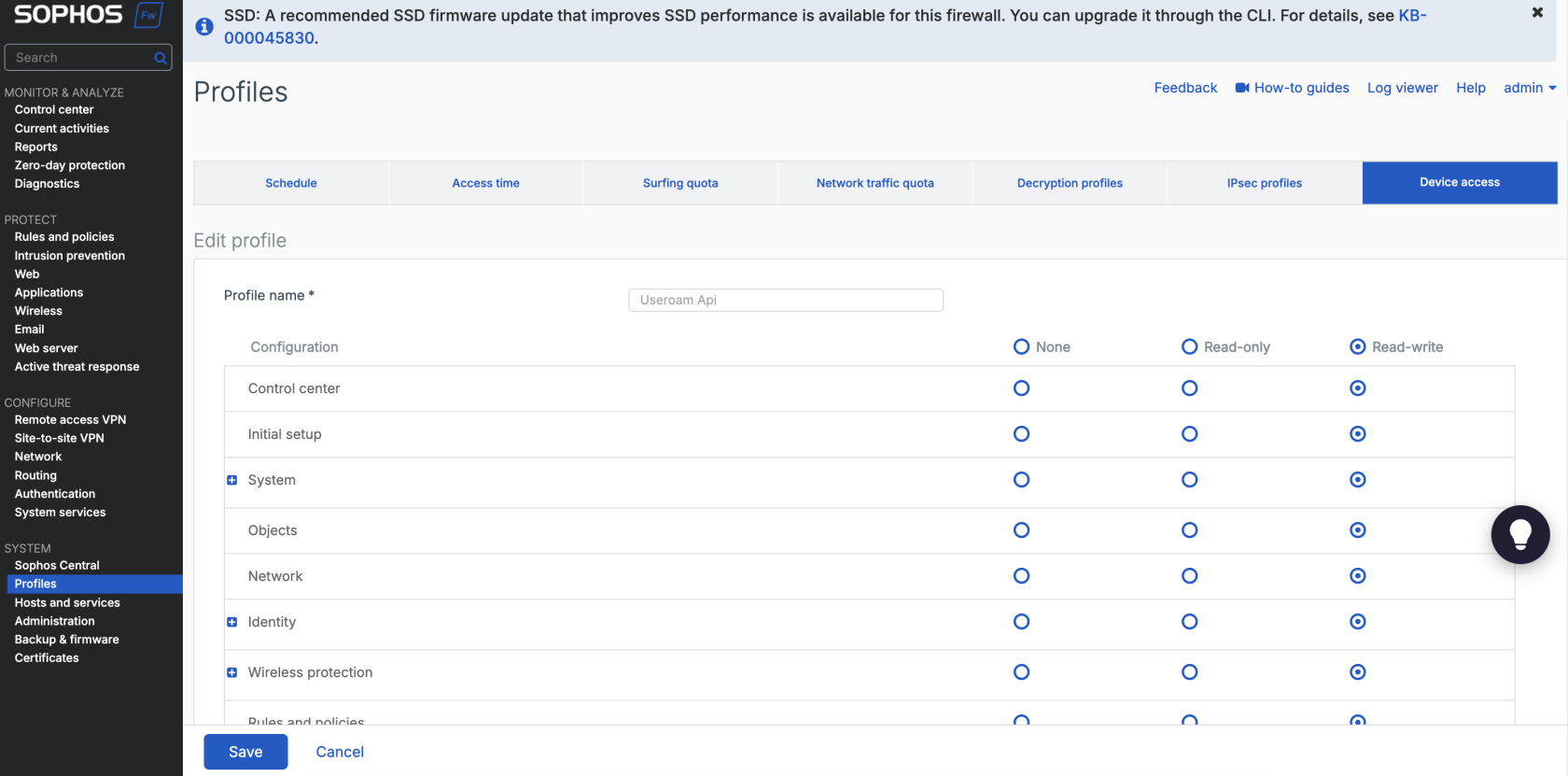Expand the System row plus icon
This screenshot has width=1568, height=776.
232,480
